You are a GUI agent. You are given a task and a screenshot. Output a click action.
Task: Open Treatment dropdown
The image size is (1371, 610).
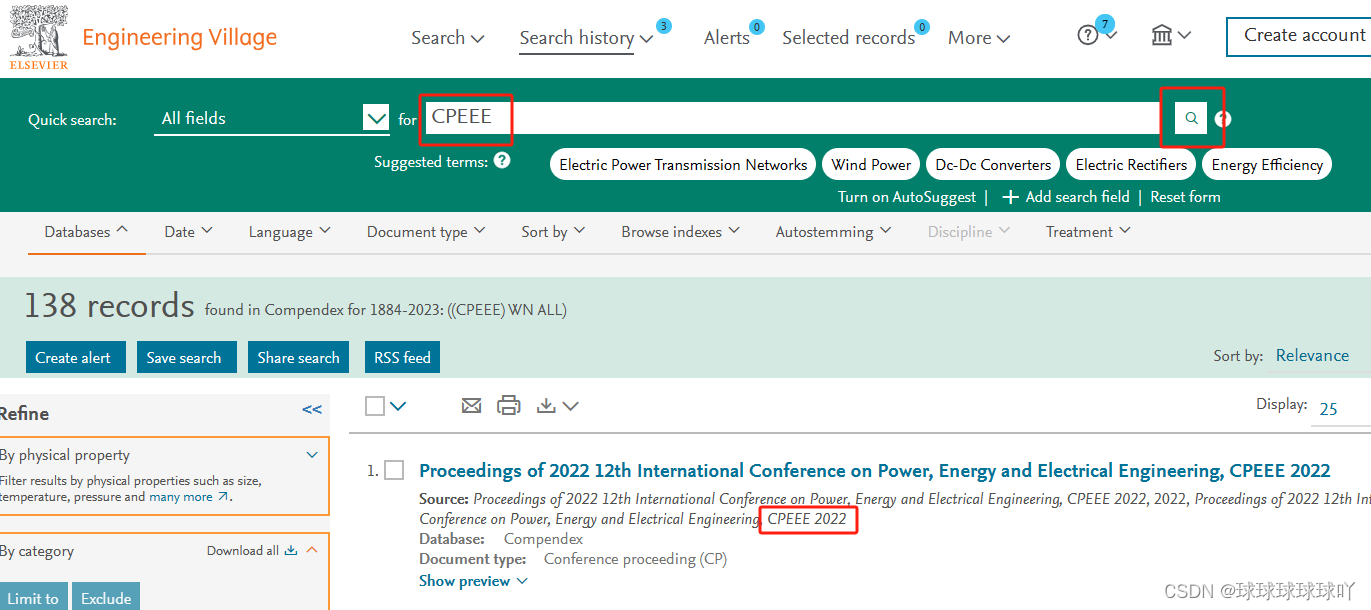[1088, 231]
